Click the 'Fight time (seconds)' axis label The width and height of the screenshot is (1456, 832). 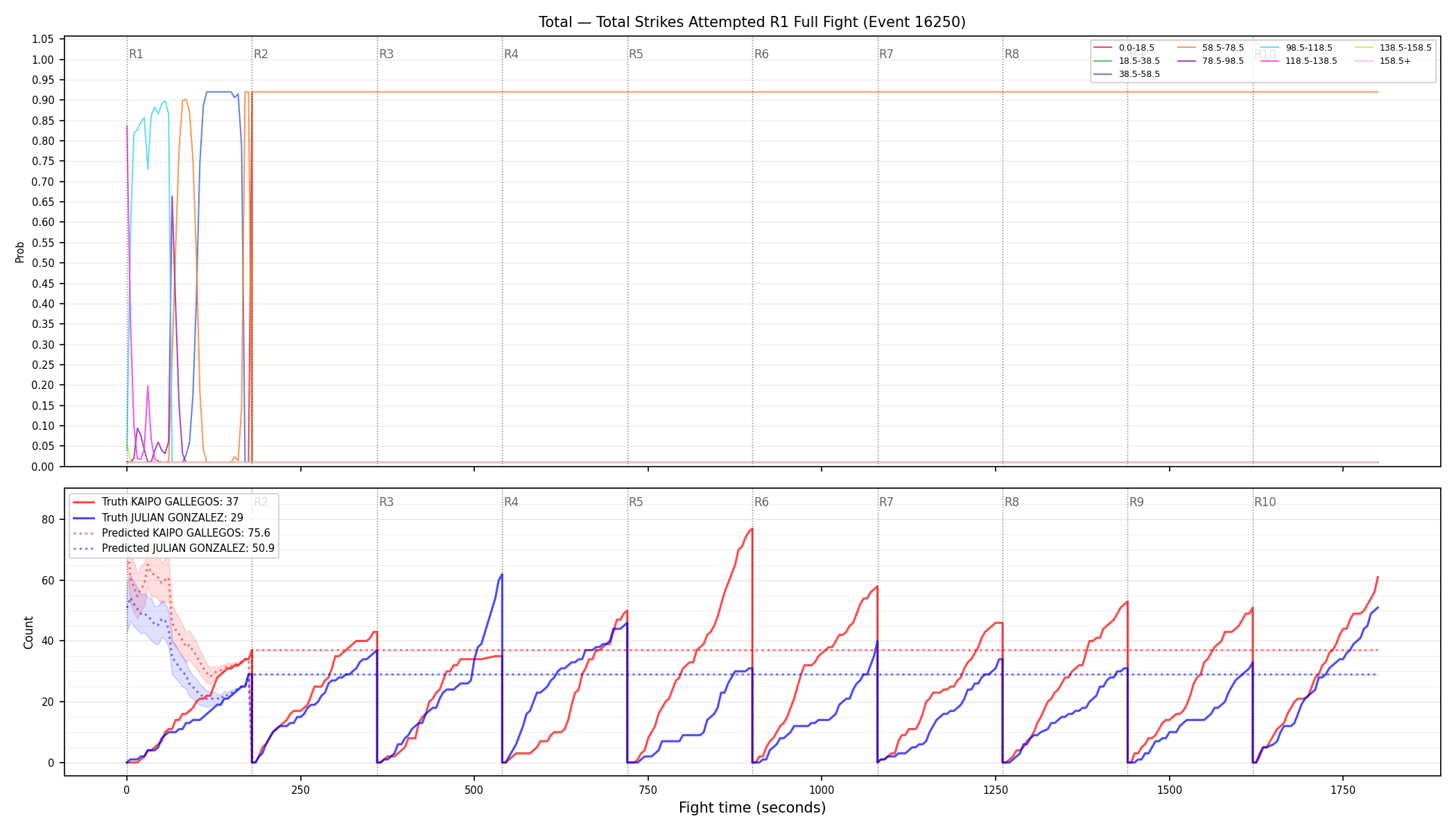[752, 808]
